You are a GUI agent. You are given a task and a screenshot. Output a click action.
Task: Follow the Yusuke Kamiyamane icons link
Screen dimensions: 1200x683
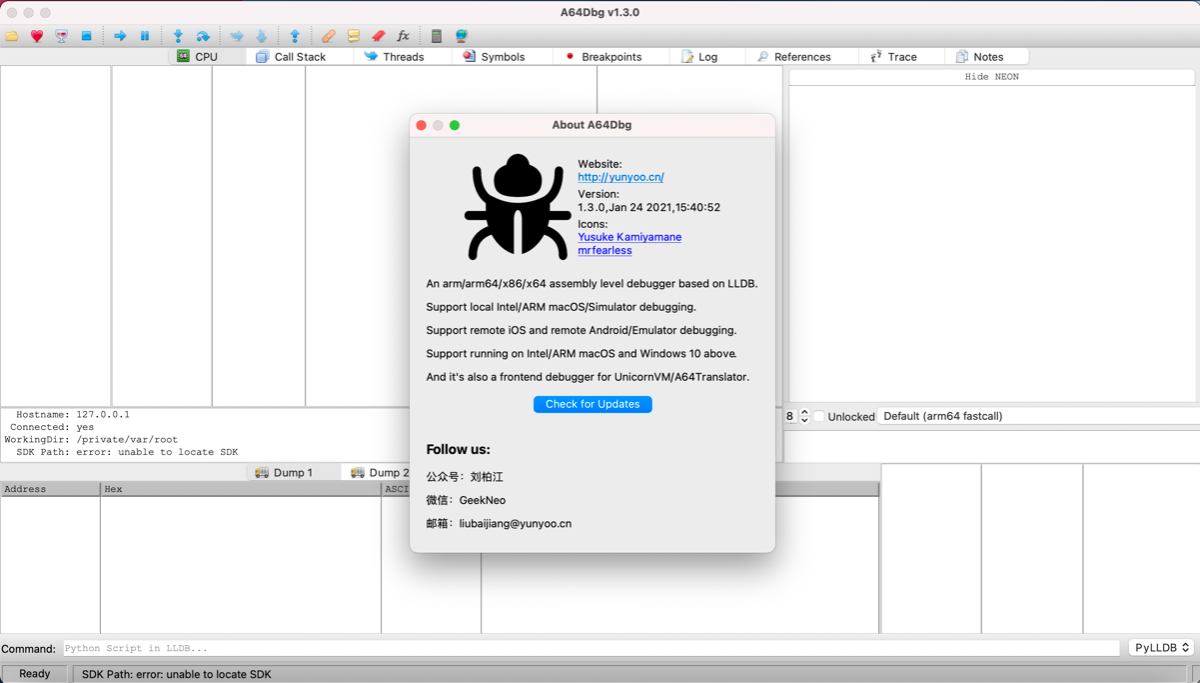(x=630, y=237)
